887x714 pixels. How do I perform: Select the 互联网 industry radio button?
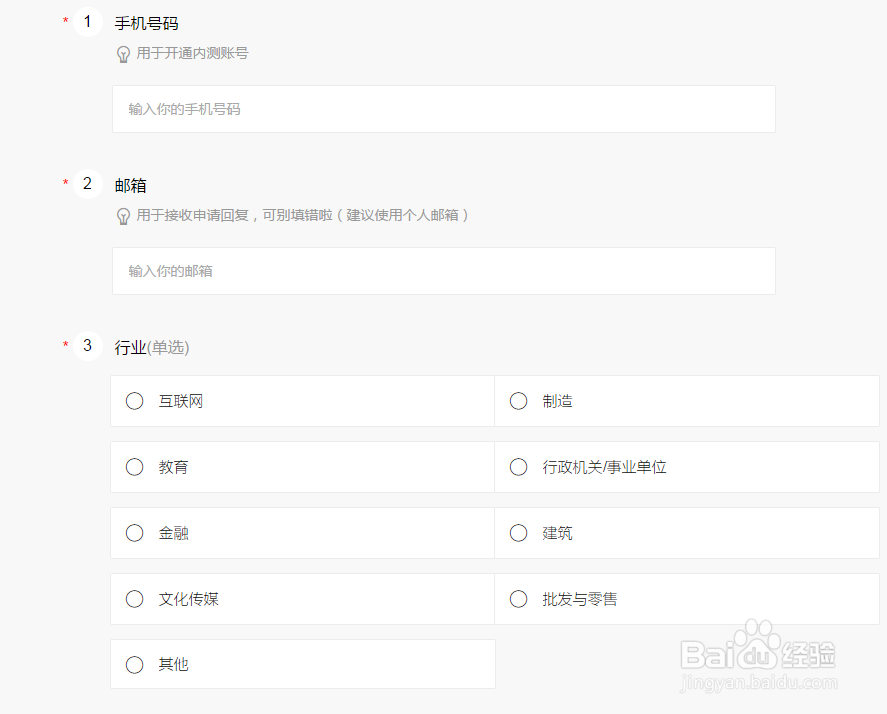(135, 401)
